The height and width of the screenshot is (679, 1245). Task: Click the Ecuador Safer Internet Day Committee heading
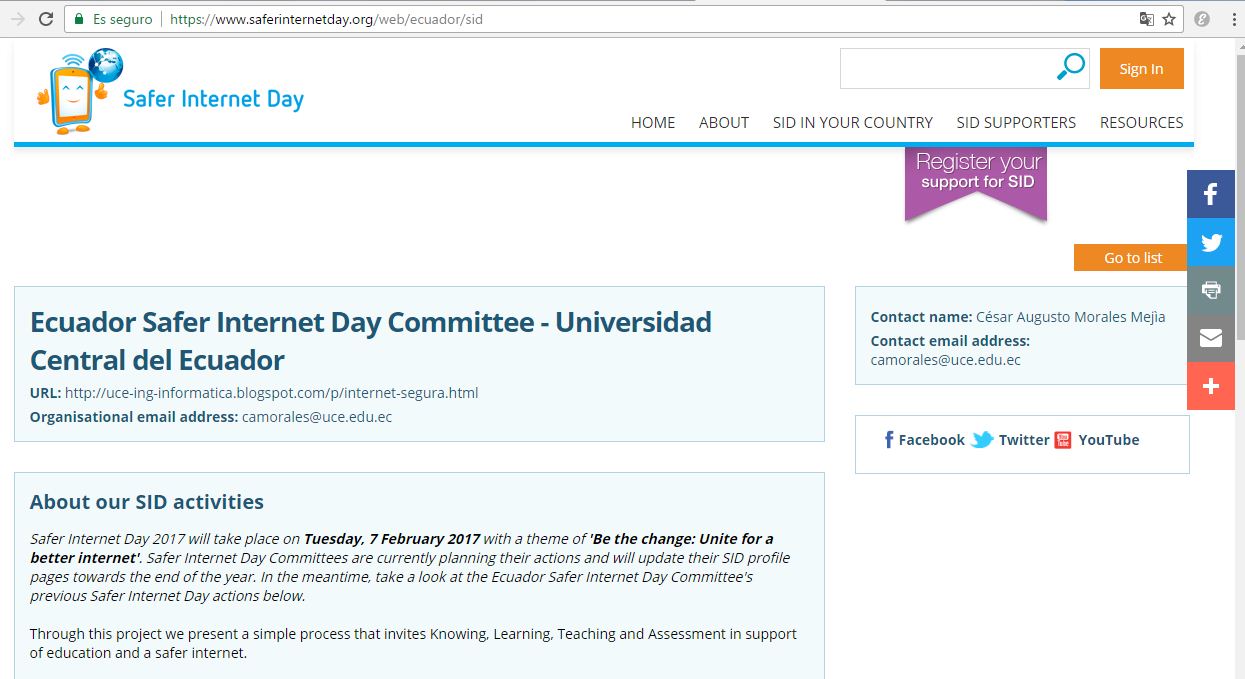[371, 341]
